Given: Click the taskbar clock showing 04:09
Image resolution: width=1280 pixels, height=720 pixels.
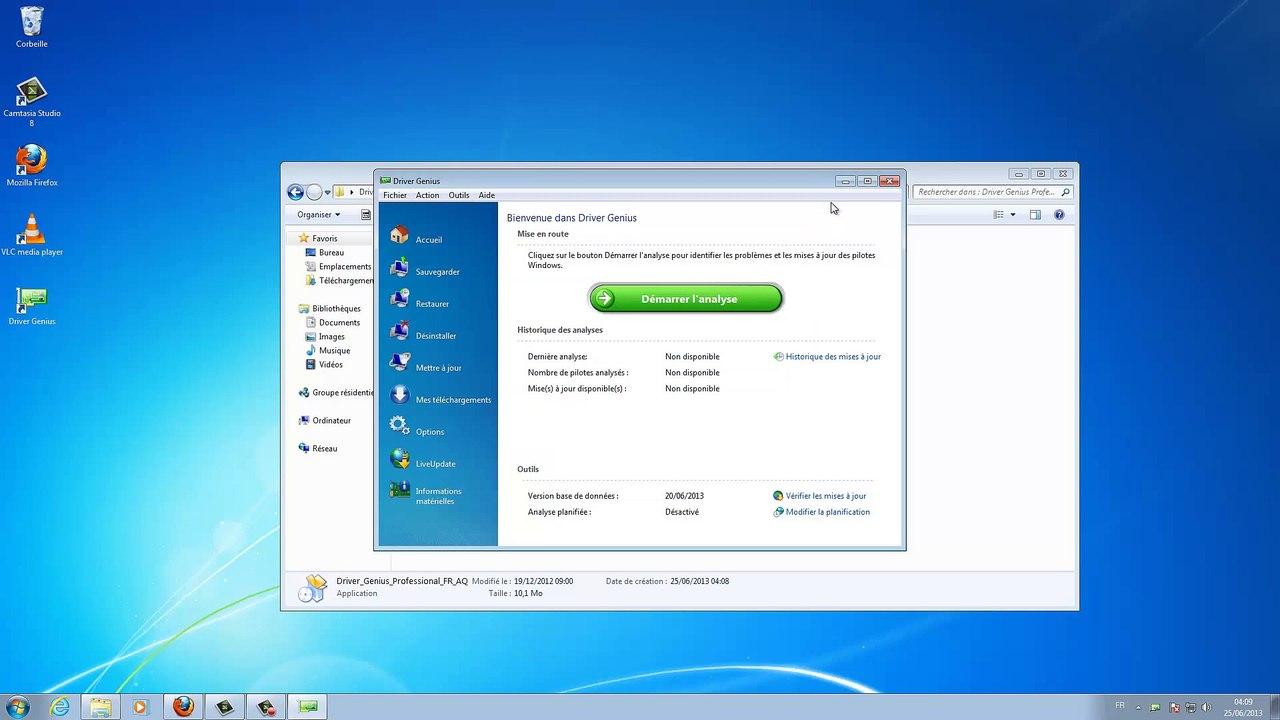Looking at the screenshot, I should [x=1243, y=707].
